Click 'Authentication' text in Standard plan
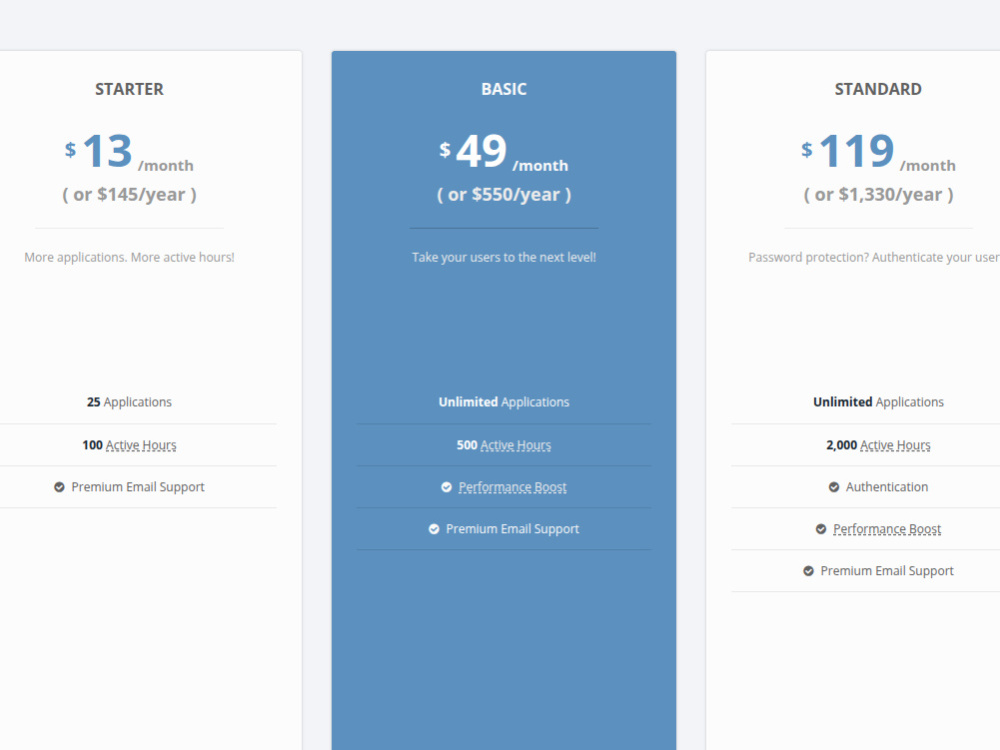 point(886,487)
